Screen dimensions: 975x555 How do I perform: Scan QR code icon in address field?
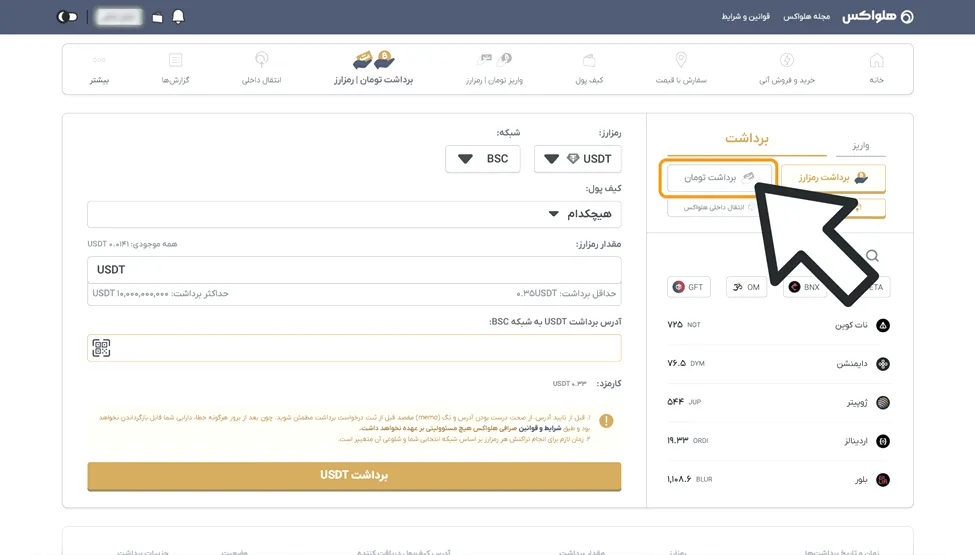(x=101, y=348)
